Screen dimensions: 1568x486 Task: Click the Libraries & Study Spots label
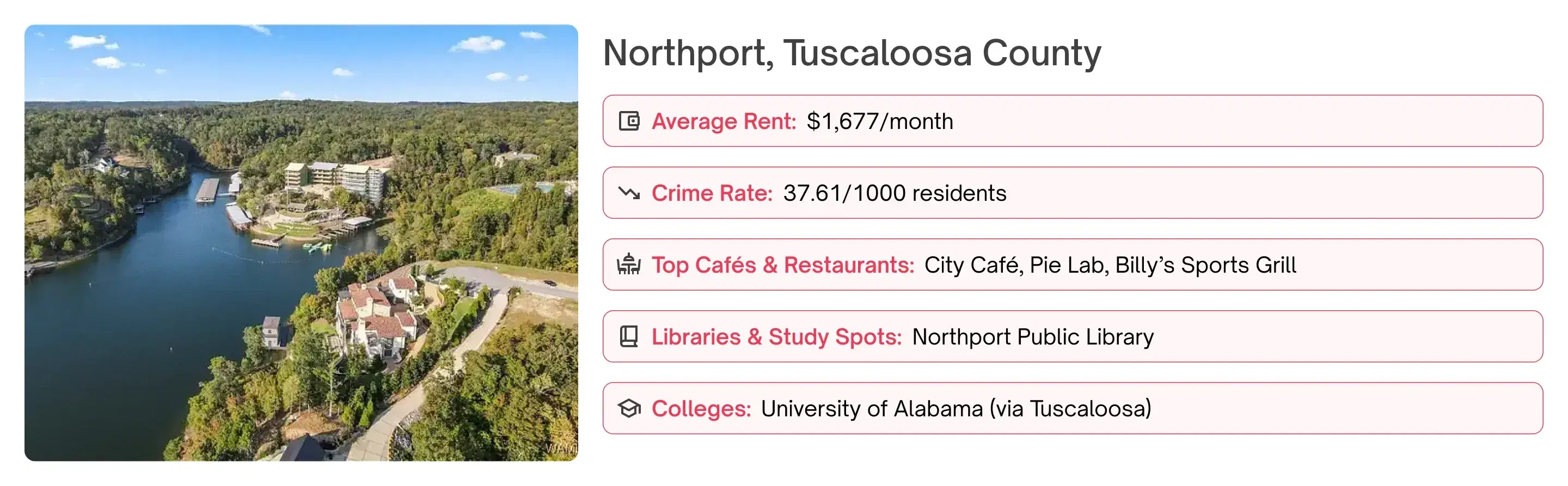tap(776, 336)
